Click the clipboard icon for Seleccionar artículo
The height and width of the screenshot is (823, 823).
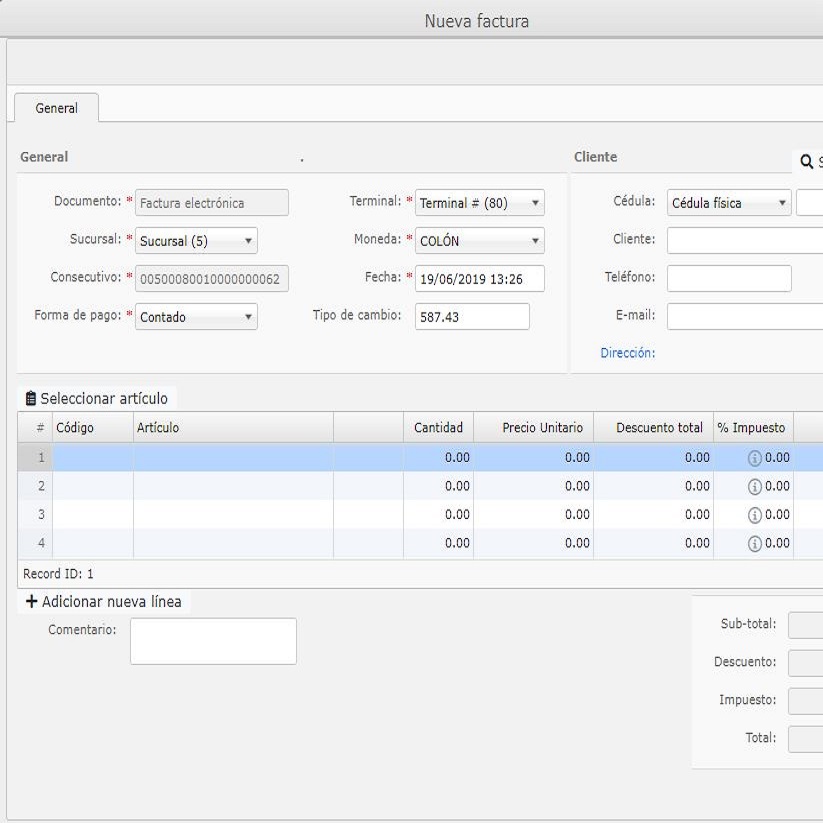30,399
